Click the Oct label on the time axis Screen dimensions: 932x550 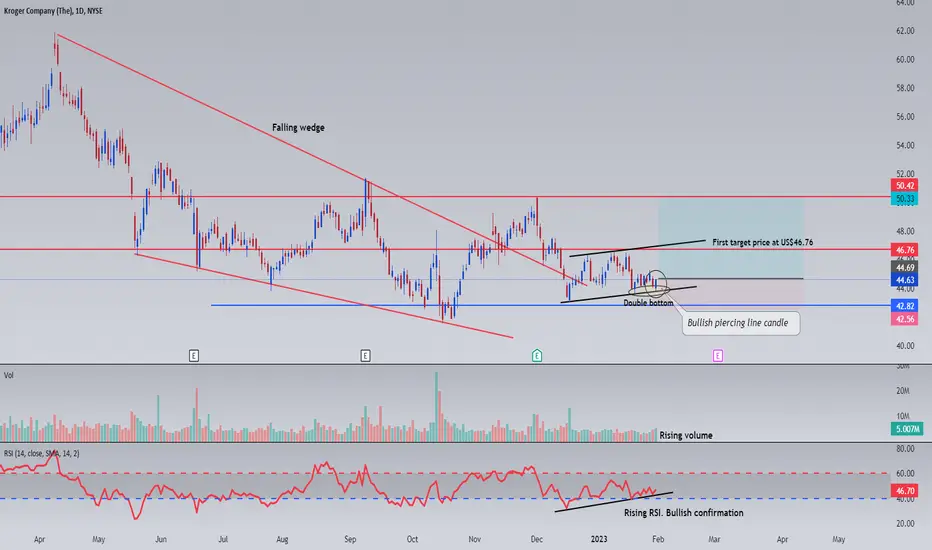[x=412, y=539]
